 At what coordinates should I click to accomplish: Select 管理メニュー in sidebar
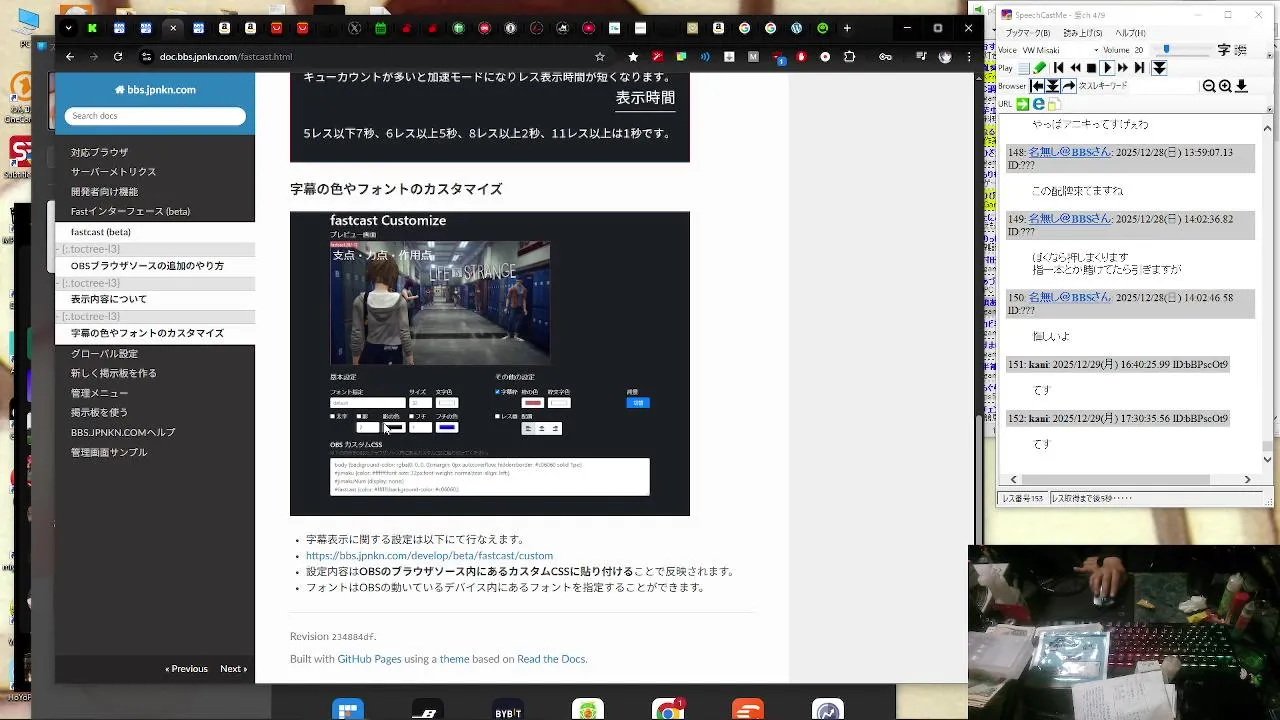(100, 393)
